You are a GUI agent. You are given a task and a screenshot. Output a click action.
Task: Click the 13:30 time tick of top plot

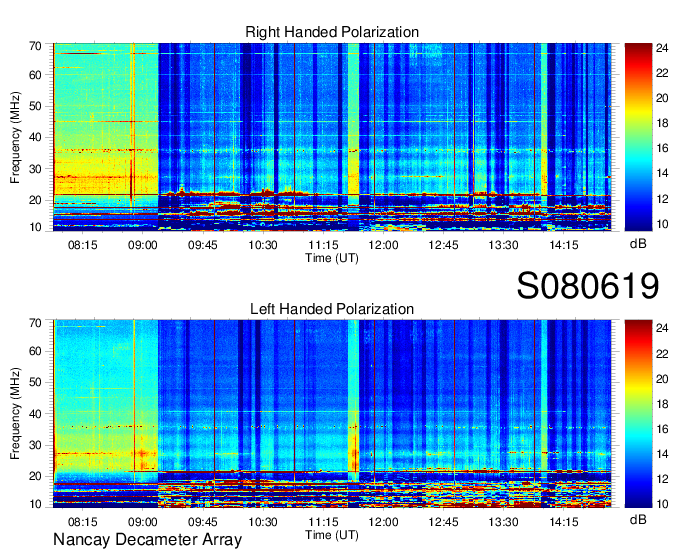(503, 245)
